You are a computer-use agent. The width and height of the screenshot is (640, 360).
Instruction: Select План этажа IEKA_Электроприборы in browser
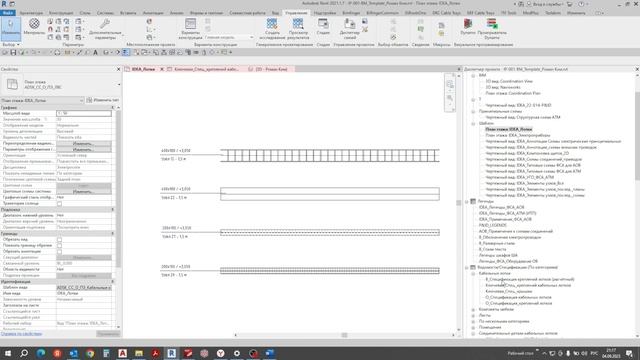point(518,135)
